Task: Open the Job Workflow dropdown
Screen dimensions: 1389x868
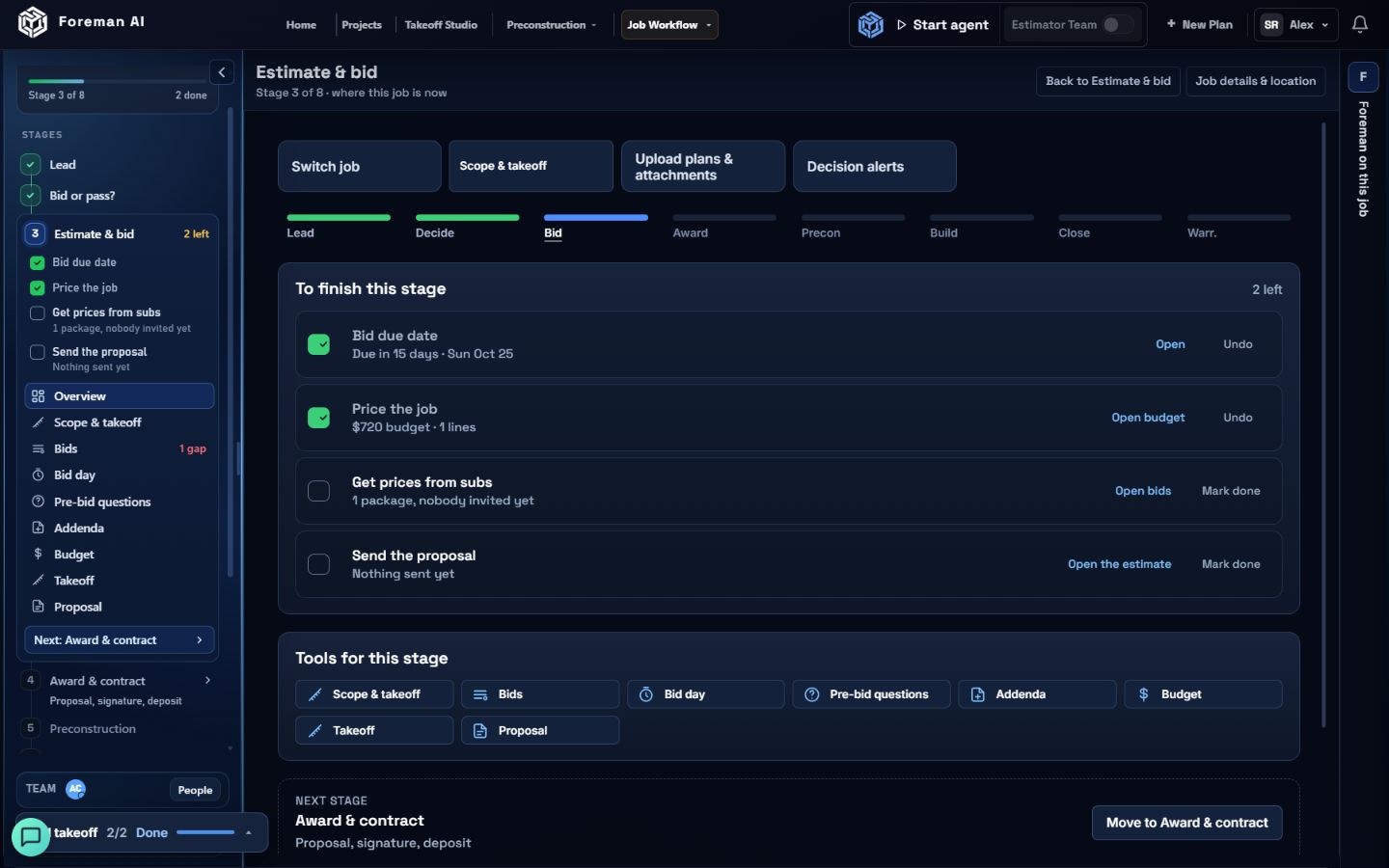Action: click(x=669, y=25)
